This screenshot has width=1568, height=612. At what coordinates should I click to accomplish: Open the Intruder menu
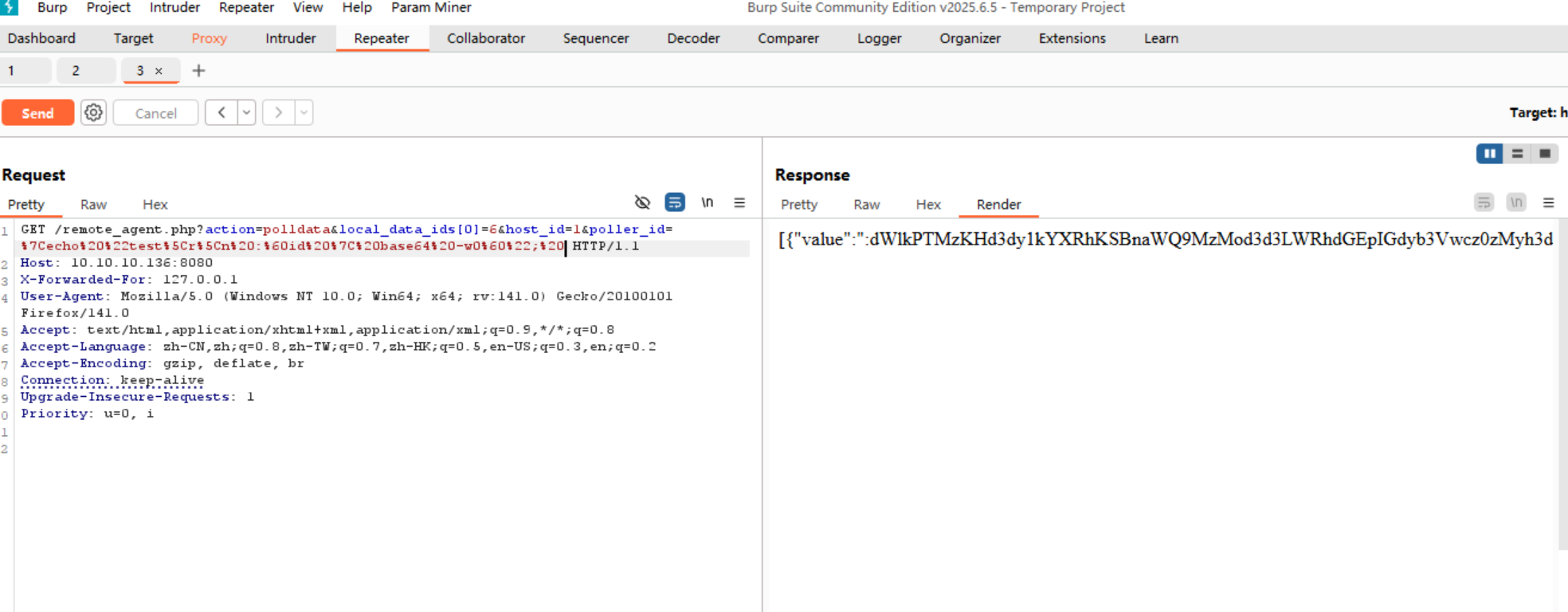(x=174, y=7)
